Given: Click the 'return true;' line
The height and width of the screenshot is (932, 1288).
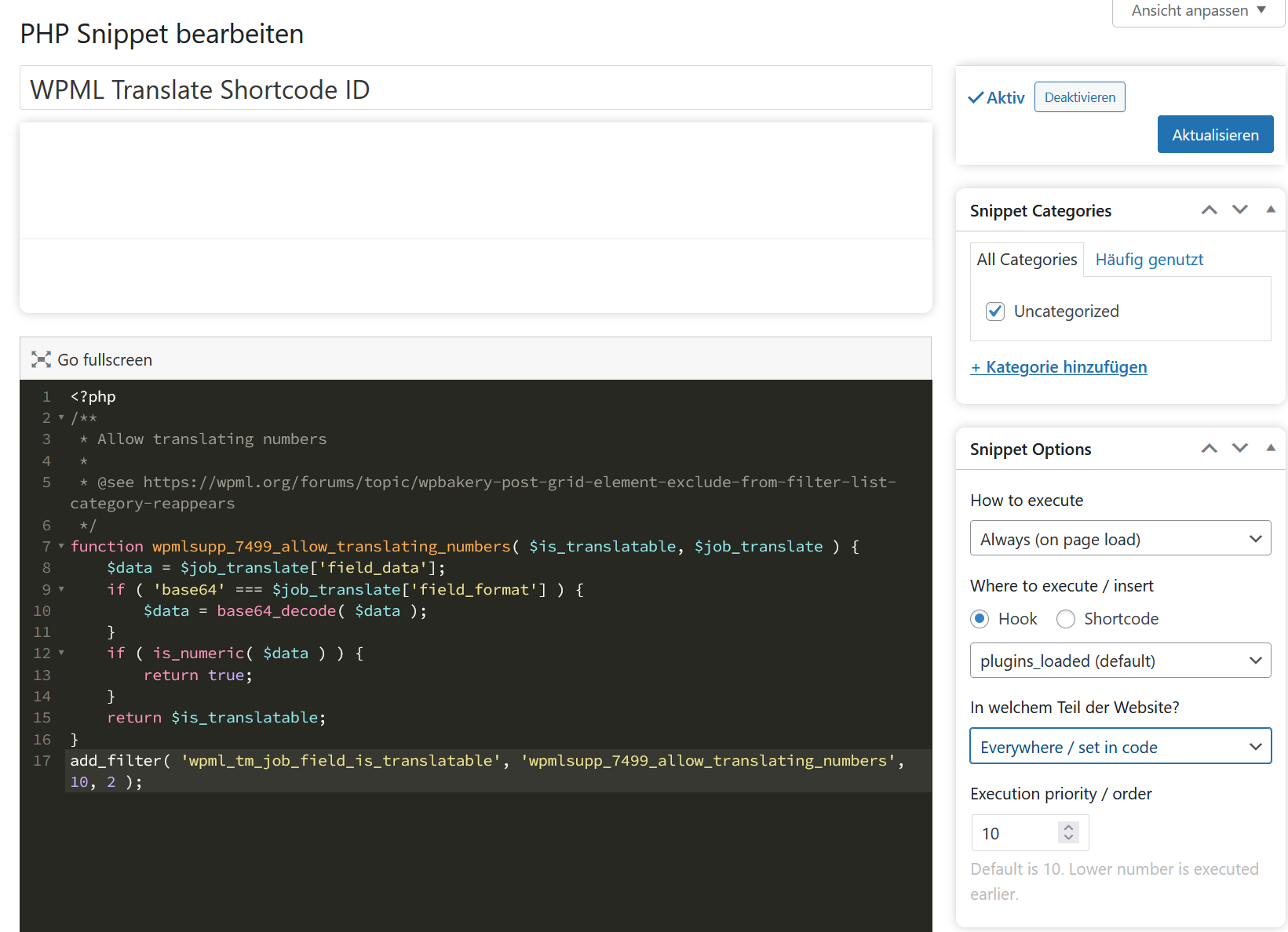Looking at the screenshot, I should (x=198, y=675).
